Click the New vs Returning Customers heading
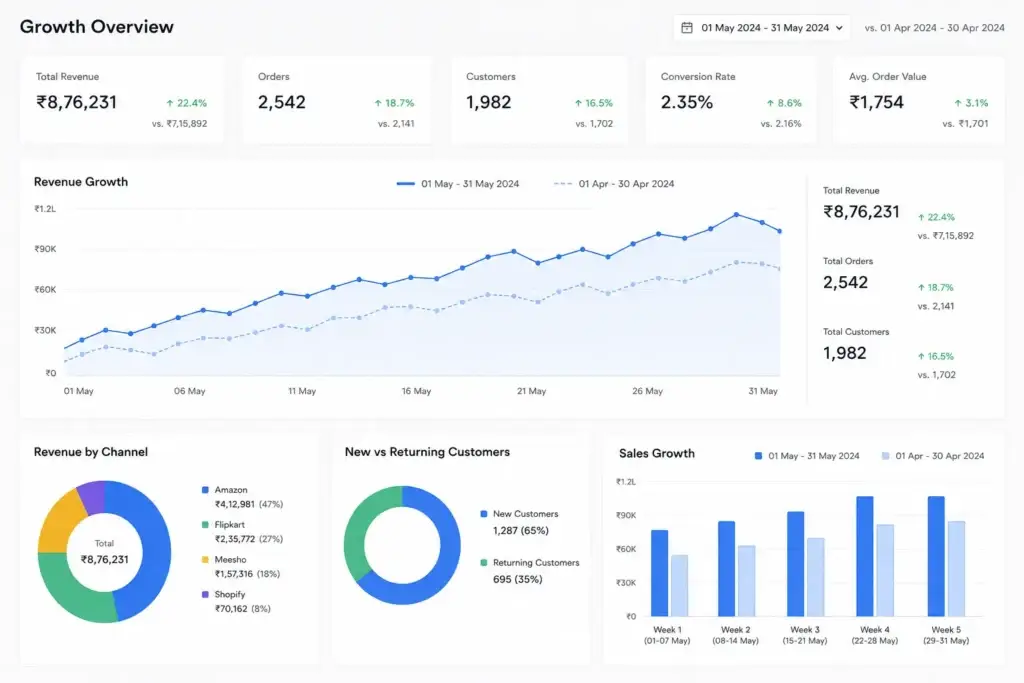The width and height of the screenshot is (1024, 683). 427,452
